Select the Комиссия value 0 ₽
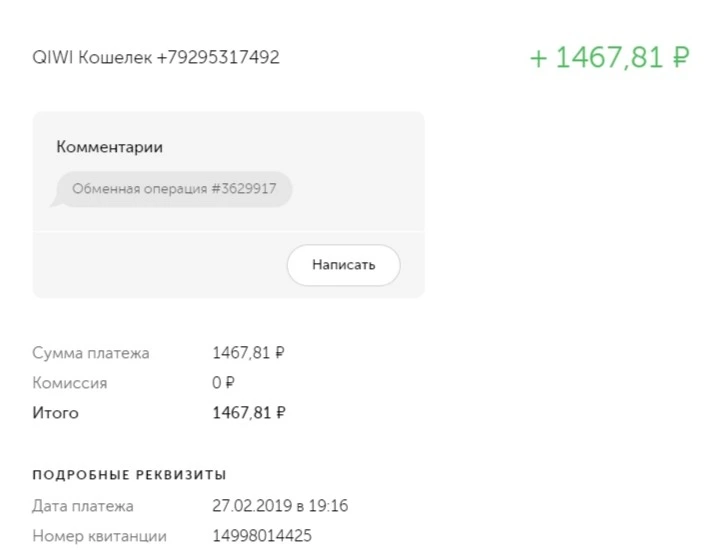Viewport: 711px width, 550px height. click(223, 383)
